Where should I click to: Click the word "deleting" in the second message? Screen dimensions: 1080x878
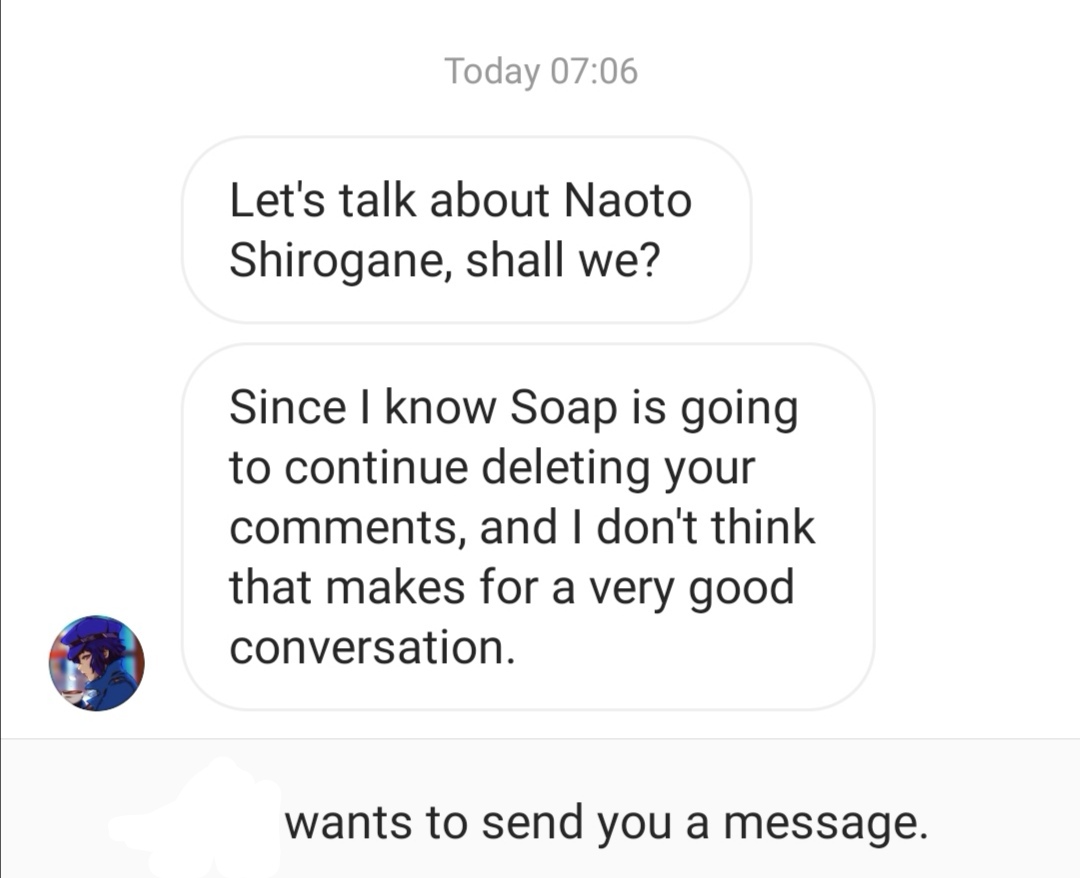[565, 468]
